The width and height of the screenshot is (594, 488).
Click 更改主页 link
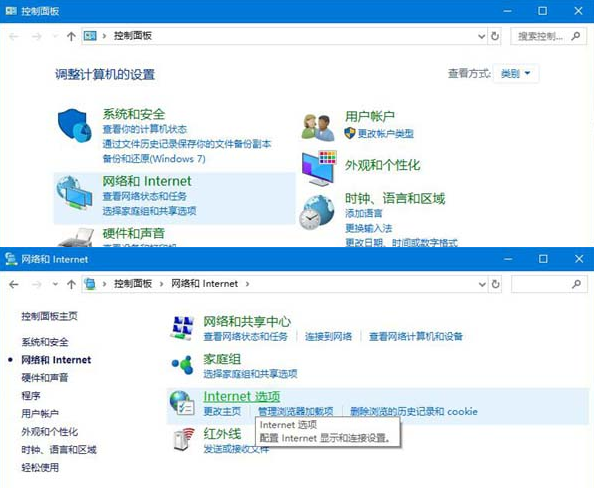[x=222, y=411]
